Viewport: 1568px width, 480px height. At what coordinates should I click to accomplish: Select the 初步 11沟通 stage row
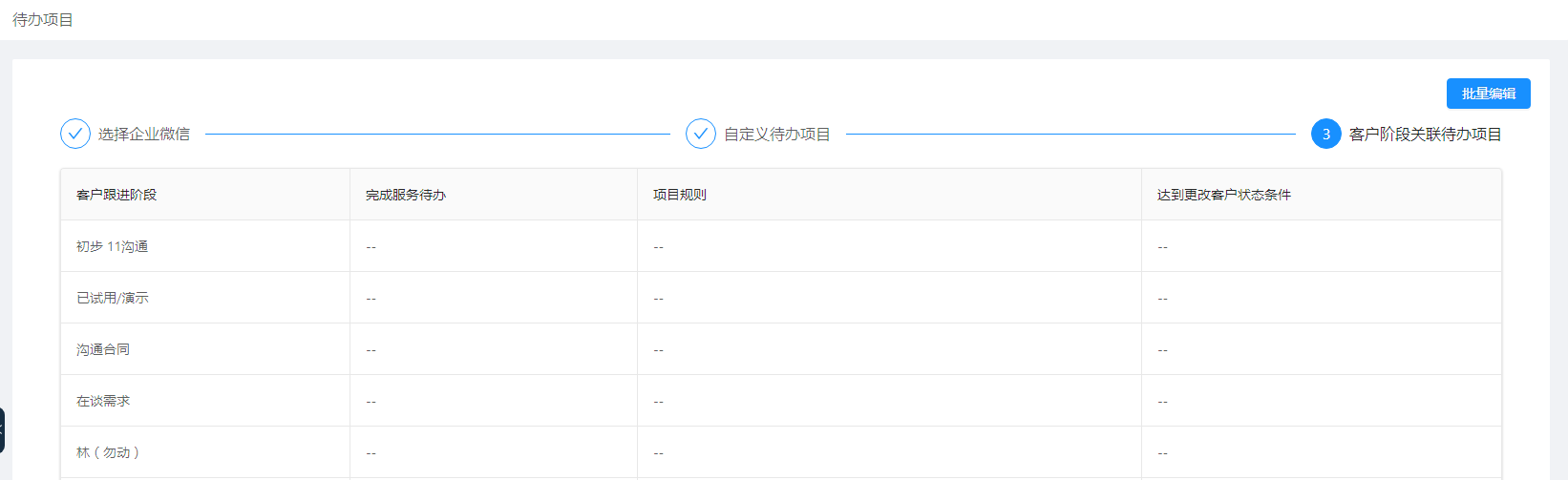click(781, 246)
